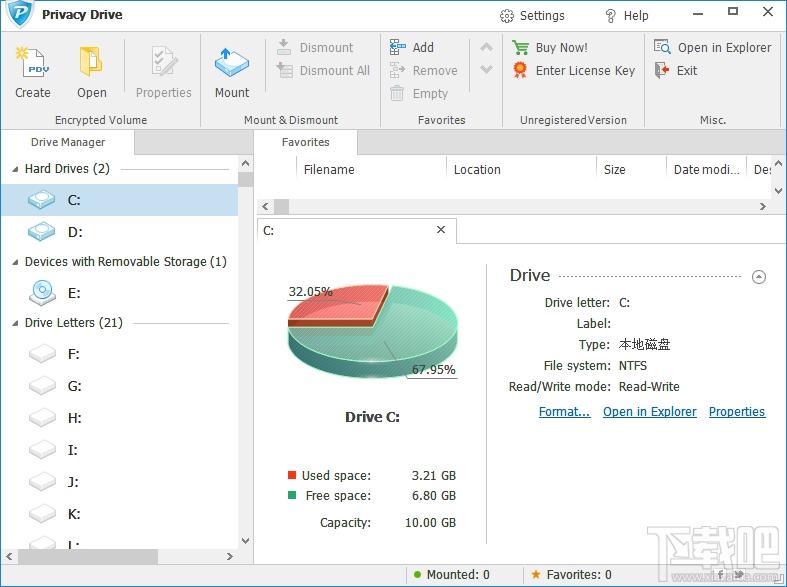Viewport: 787px width, 587px height.
Task: Select hard drive C: in tree
Action: pos(119,200)
